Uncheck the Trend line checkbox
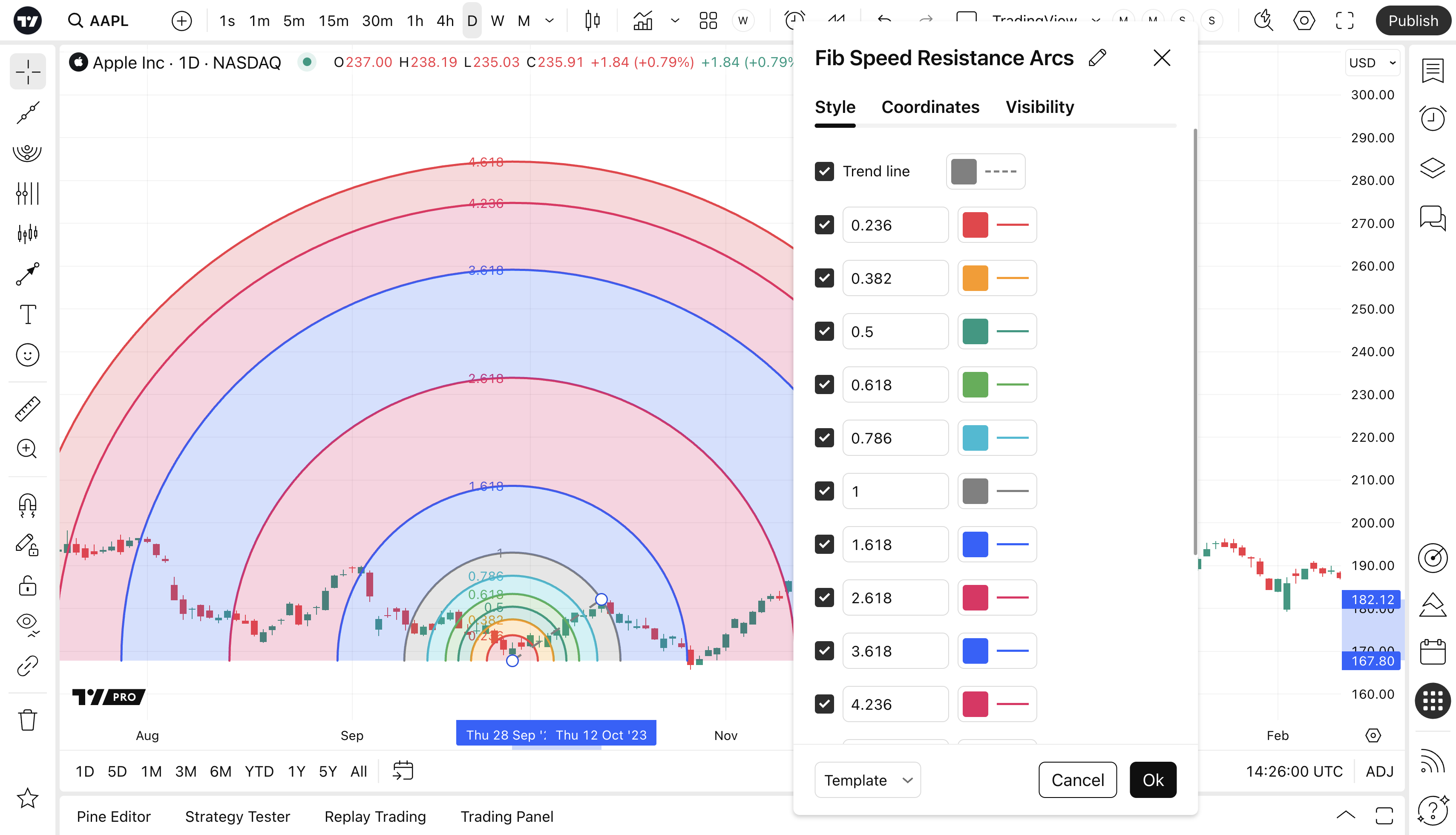This screenshot has width=1456, height=835. tap(824, 171)
